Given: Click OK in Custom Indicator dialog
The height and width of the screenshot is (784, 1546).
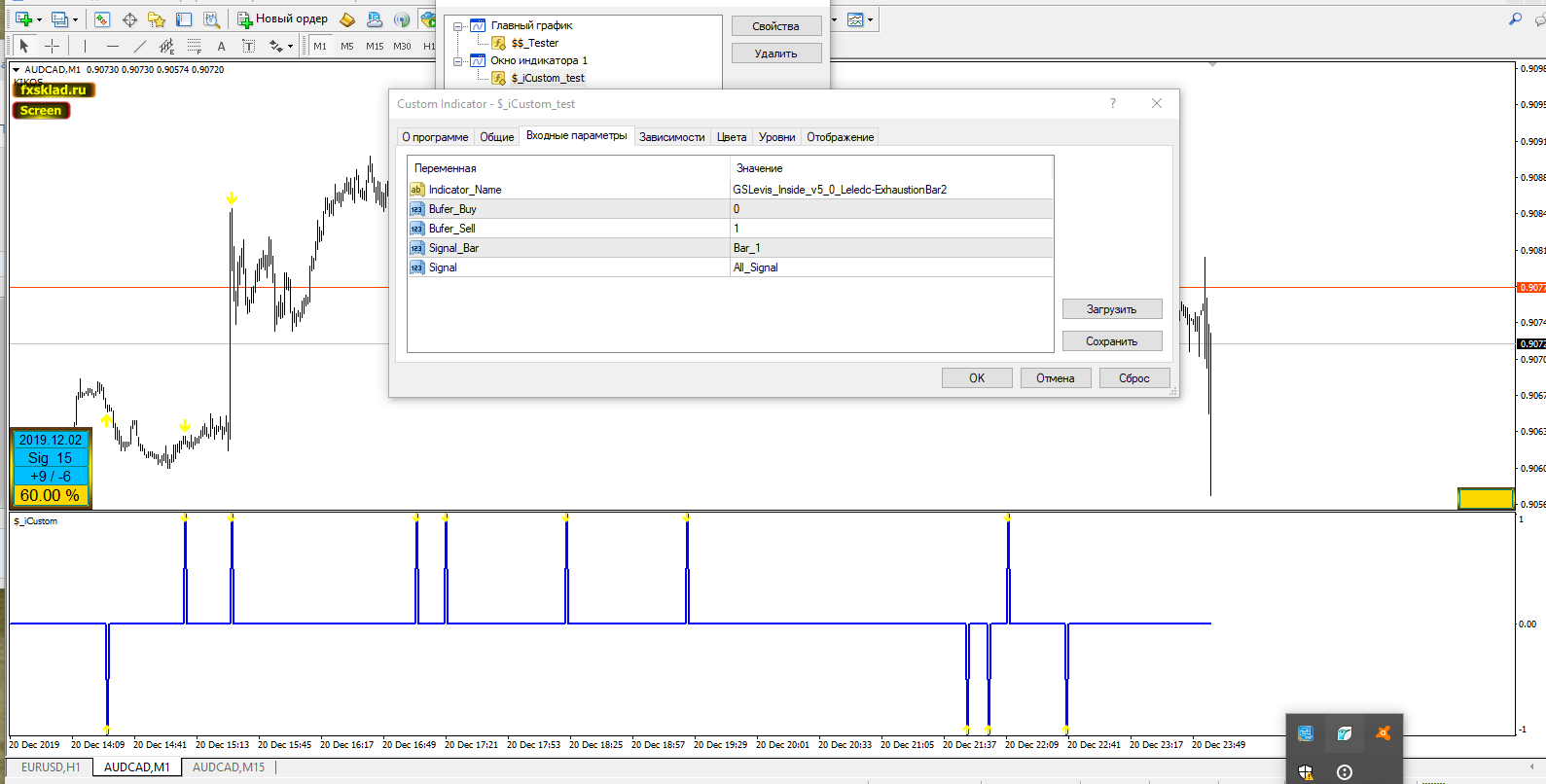Looking at the screenshot, I should tap(977, 378).
